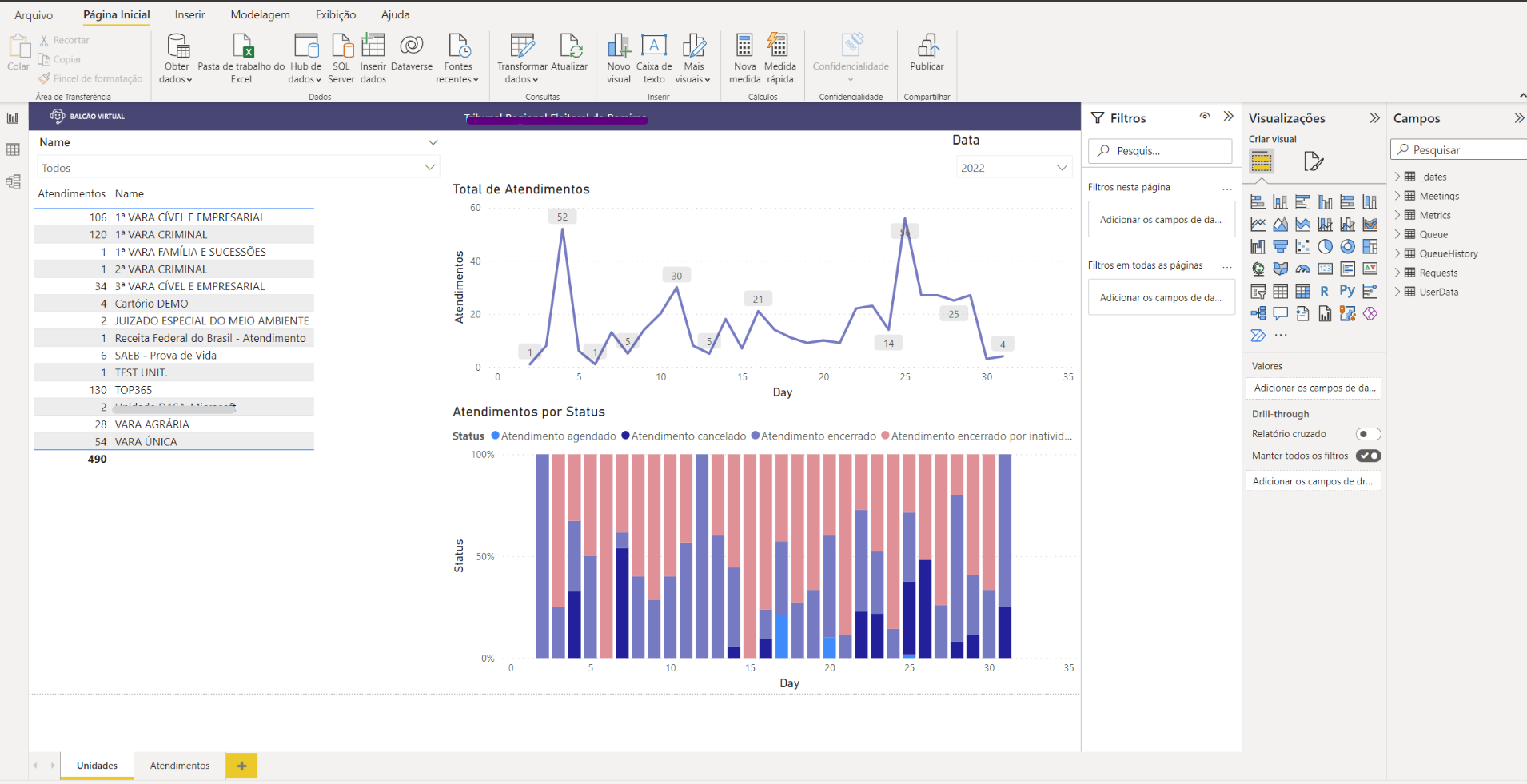
Task: Select the Power Apps visual icon
Action: pos(1370,313)
